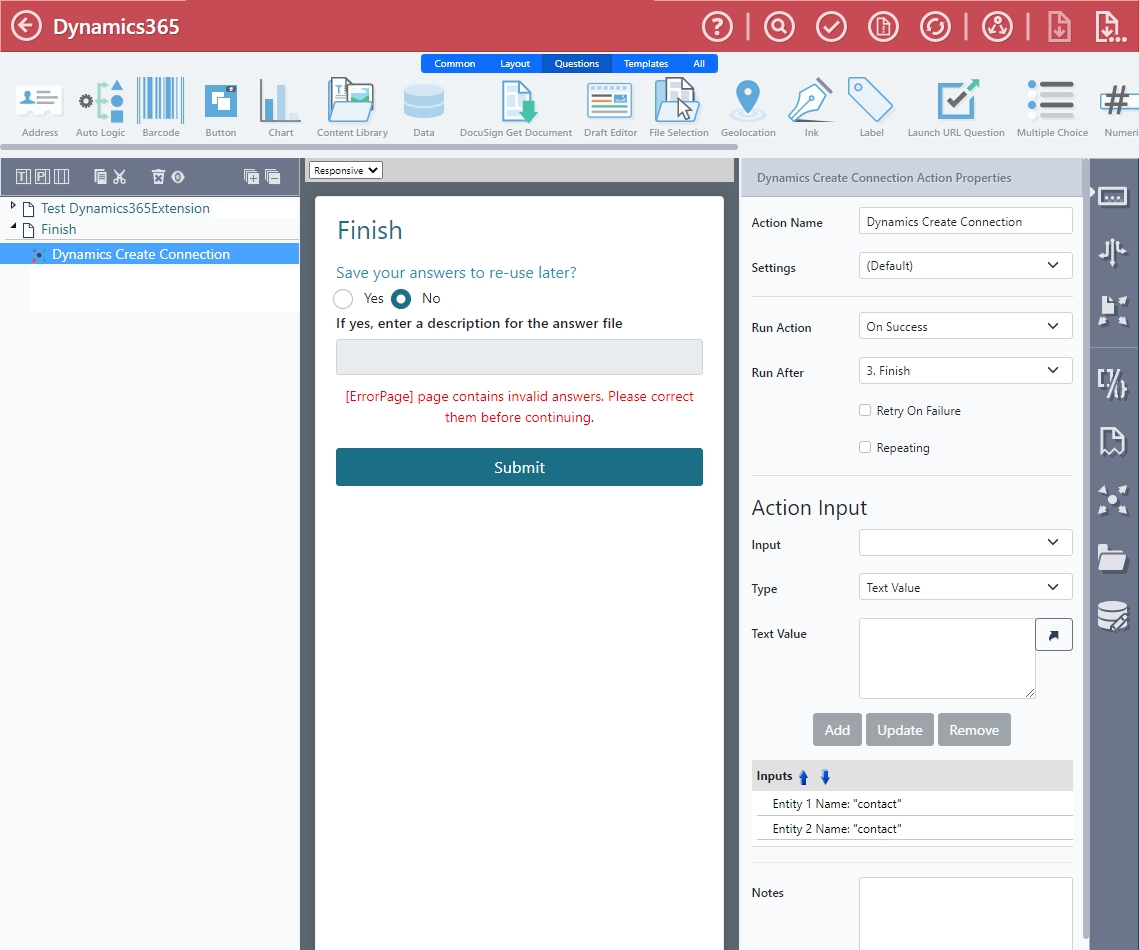Click the Submit button
This screenshot has width=1139, height=950.
(x=519, y=467)
